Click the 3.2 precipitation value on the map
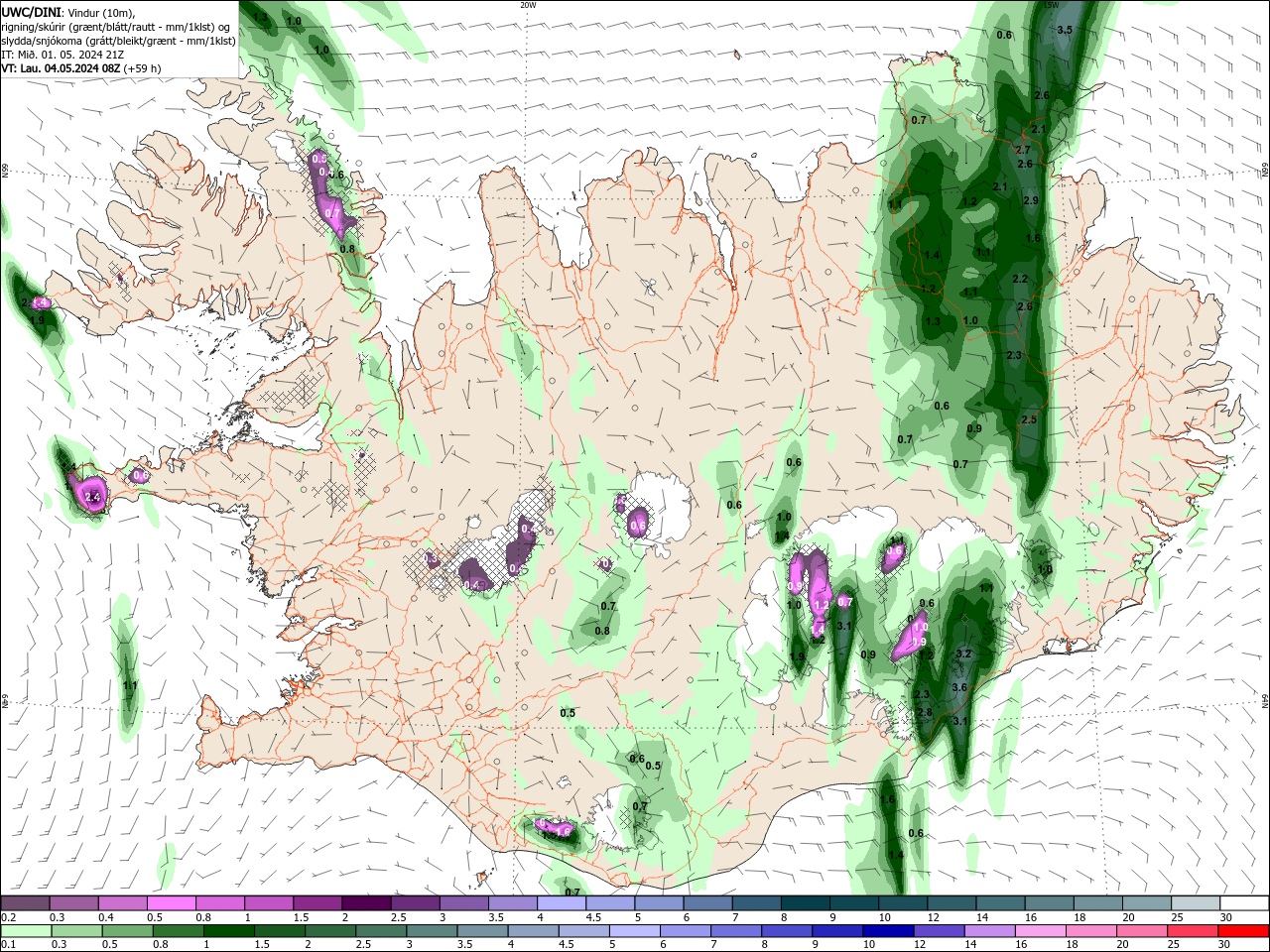This screenshot has width=1270, height=952. pyautogui.click(x=962, y=654)
